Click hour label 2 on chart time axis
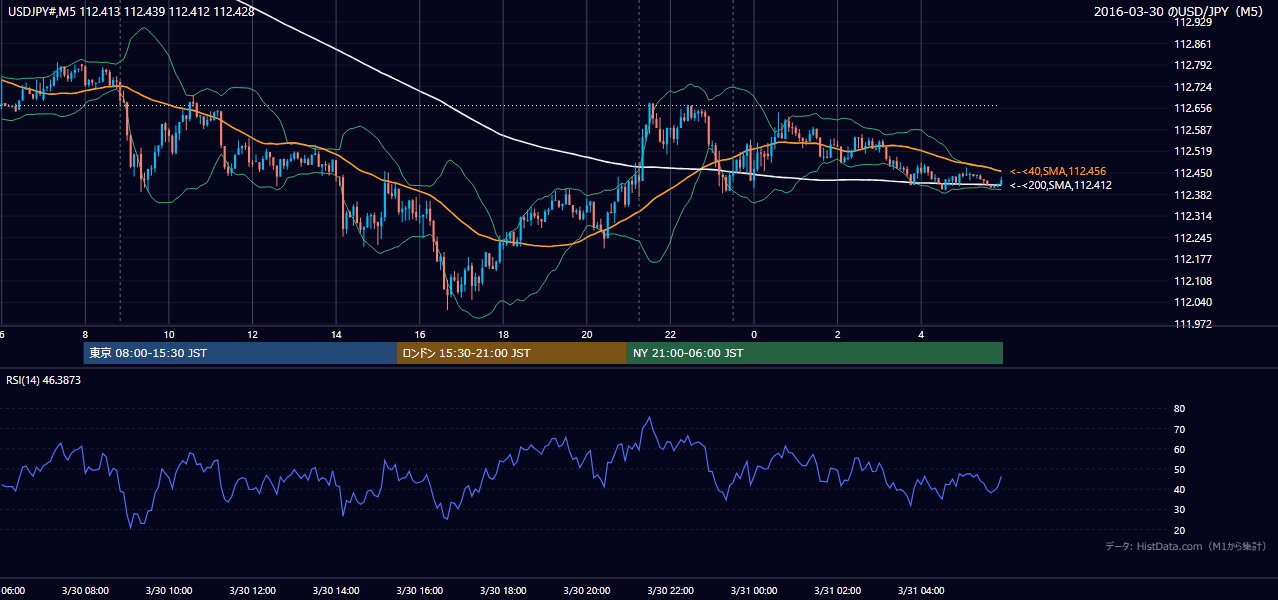1278x600 pixels. pos(838,334)
